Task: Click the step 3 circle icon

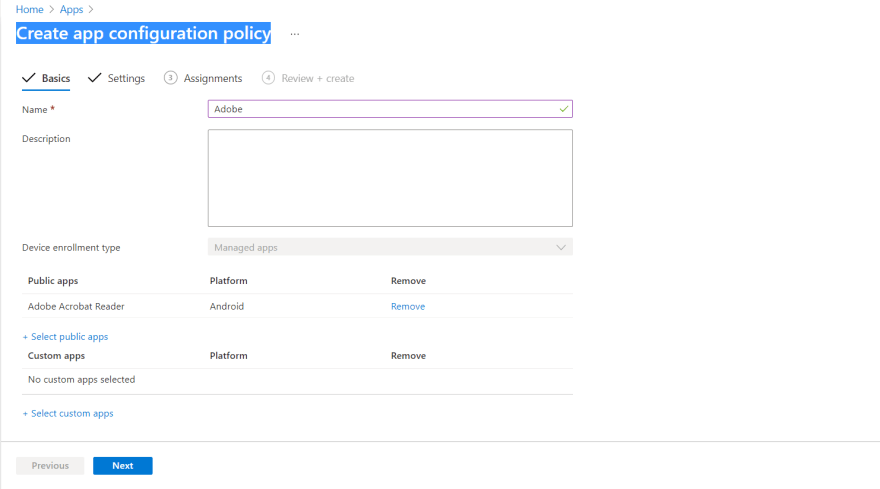Action: [171, 77]
